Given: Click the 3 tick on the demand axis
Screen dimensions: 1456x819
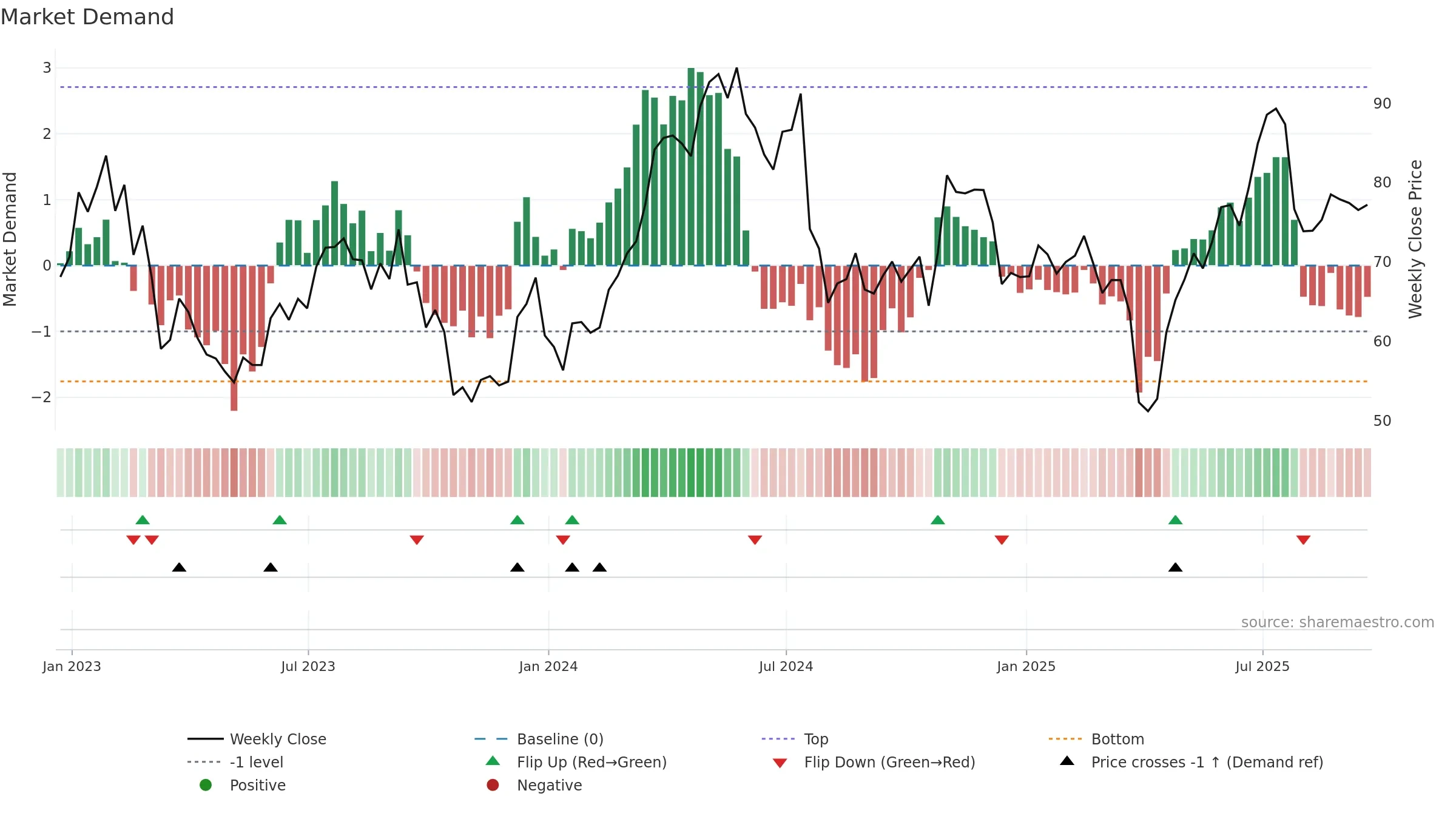Looking at the screenshot, I should (47, 67).
